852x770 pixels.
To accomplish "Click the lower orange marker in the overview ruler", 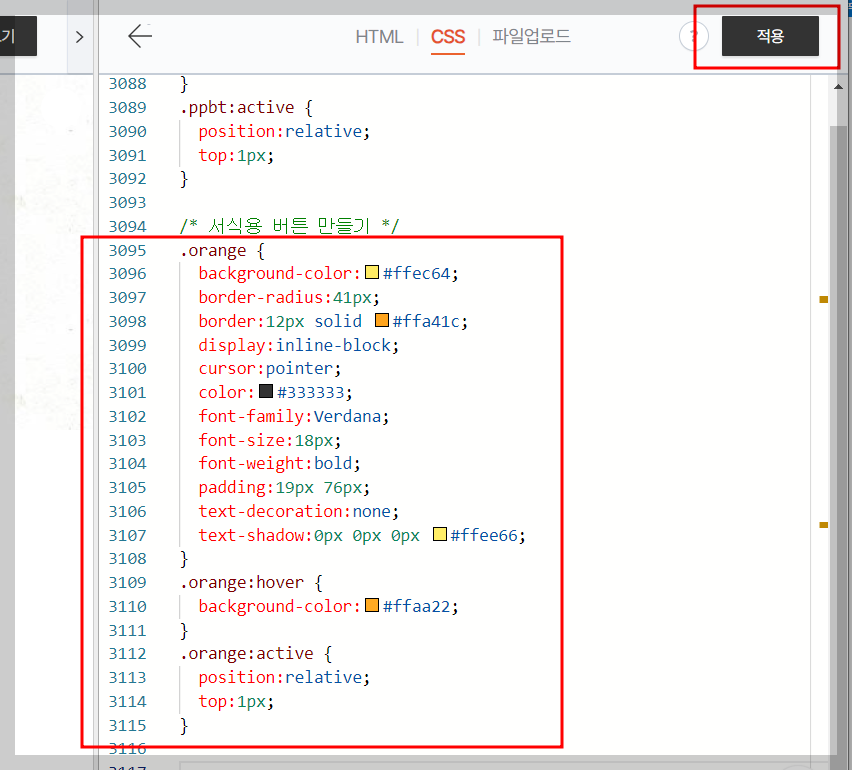I will pyautogui.click(x=824, y=525).
